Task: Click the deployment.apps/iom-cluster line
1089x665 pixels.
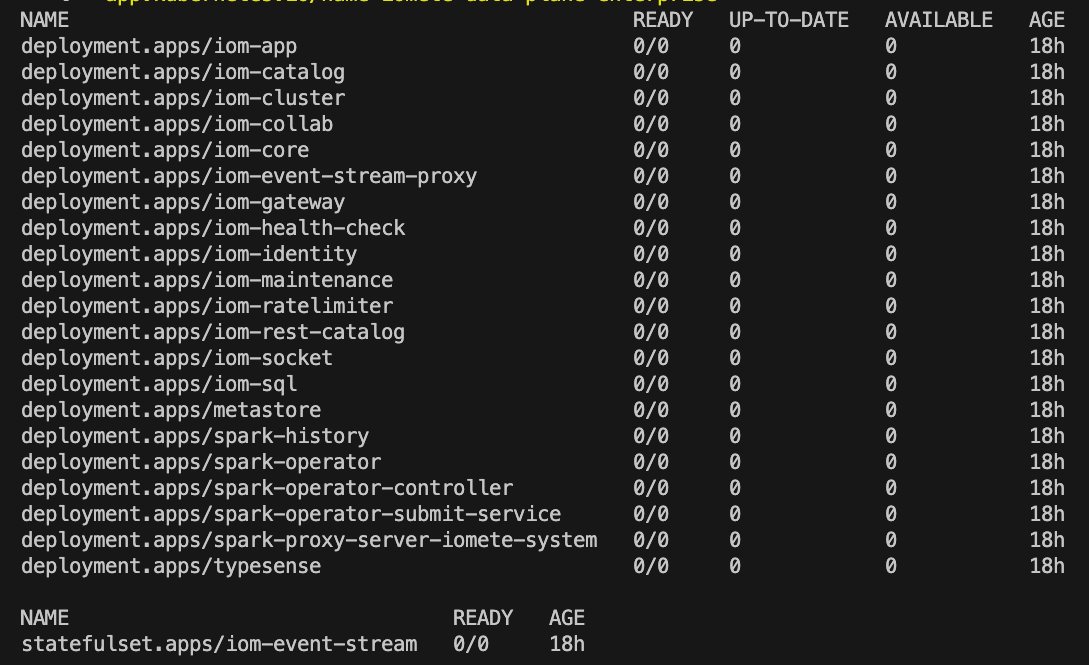Action: pos(183,98)
